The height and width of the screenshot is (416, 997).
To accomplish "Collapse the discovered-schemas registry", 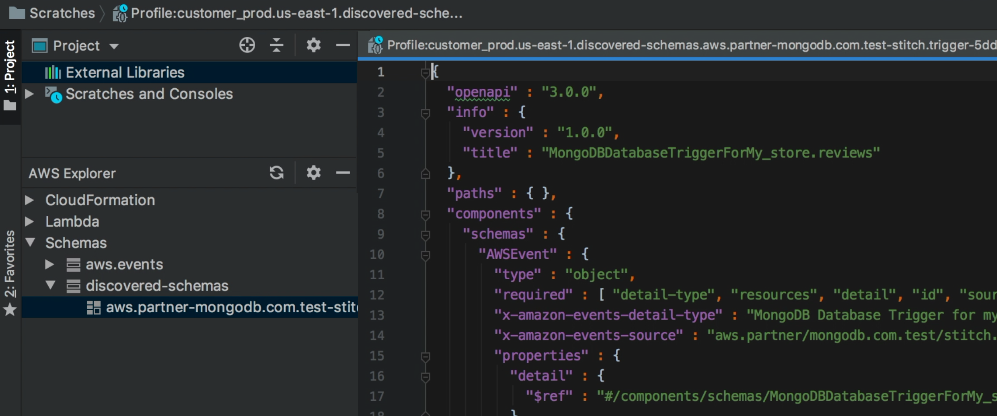I will [x=50, y=286].
